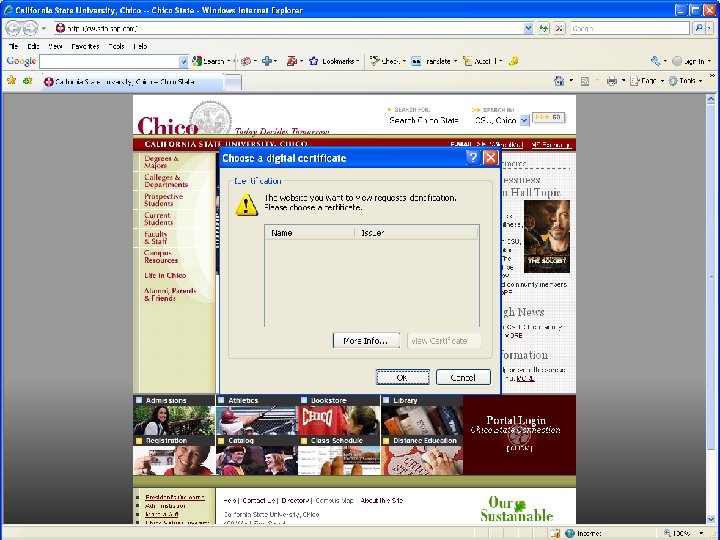The height and width of the screenshot is (540, 720).
Task: Open a new blank tab
Action: [232, 82]
